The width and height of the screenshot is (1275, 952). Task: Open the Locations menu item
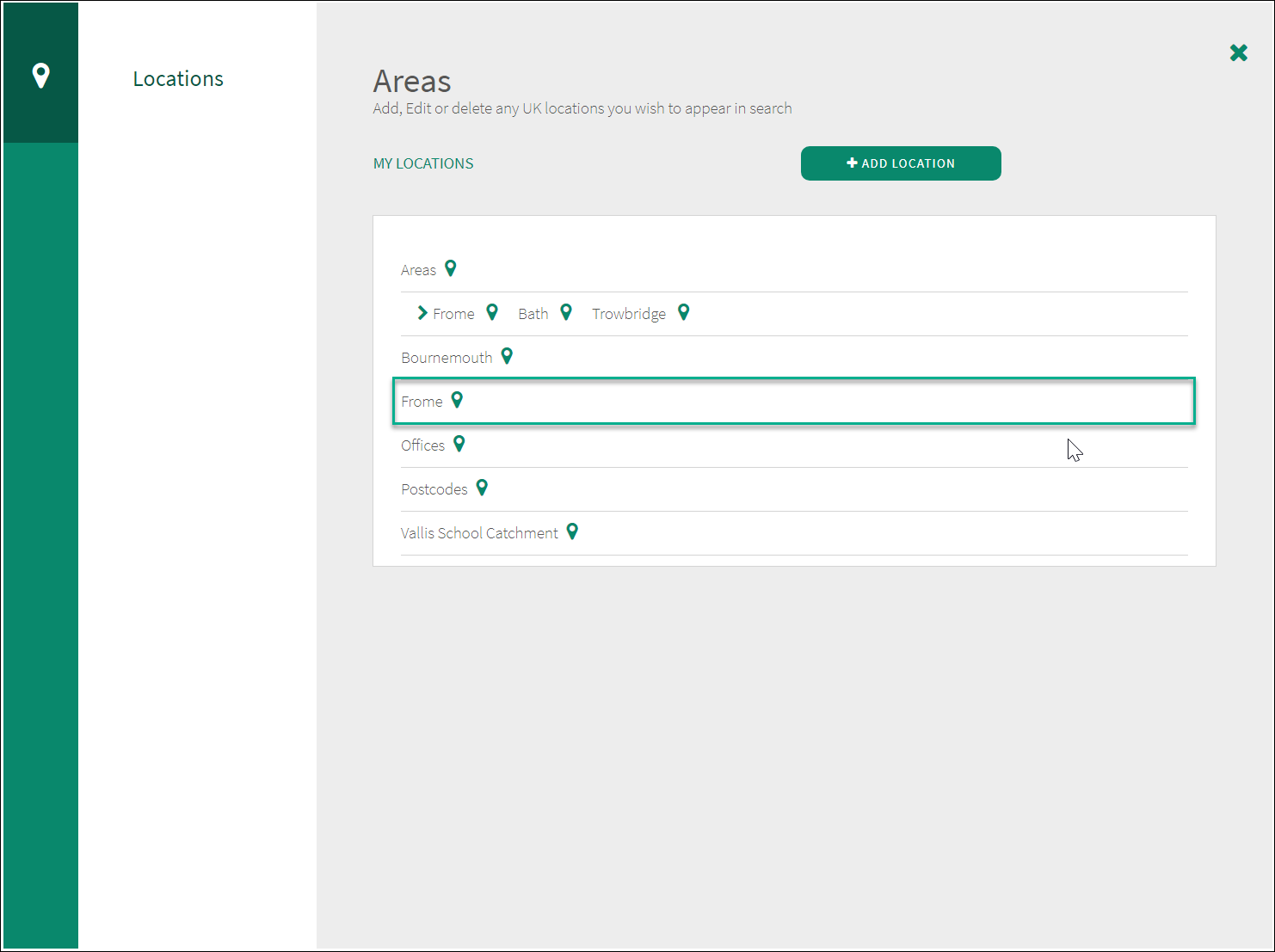click(178, 78)
